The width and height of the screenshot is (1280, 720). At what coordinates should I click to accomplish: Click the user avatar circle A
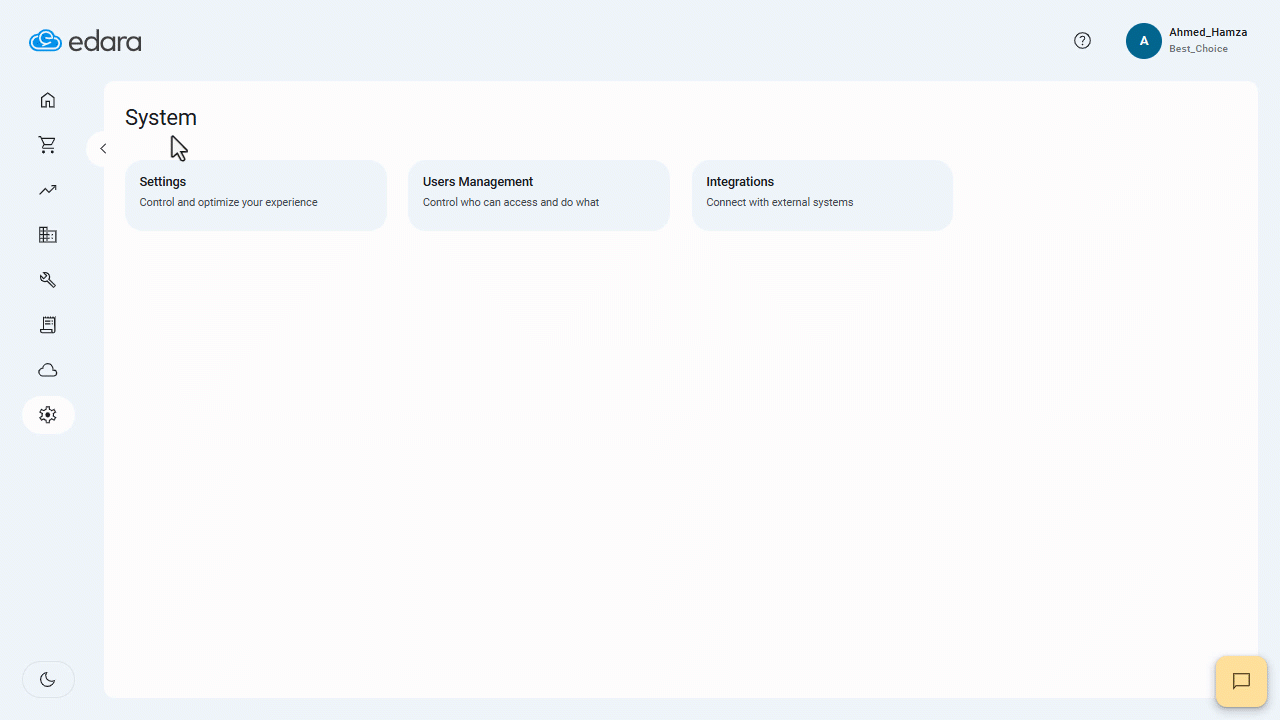click(1144, 41)
